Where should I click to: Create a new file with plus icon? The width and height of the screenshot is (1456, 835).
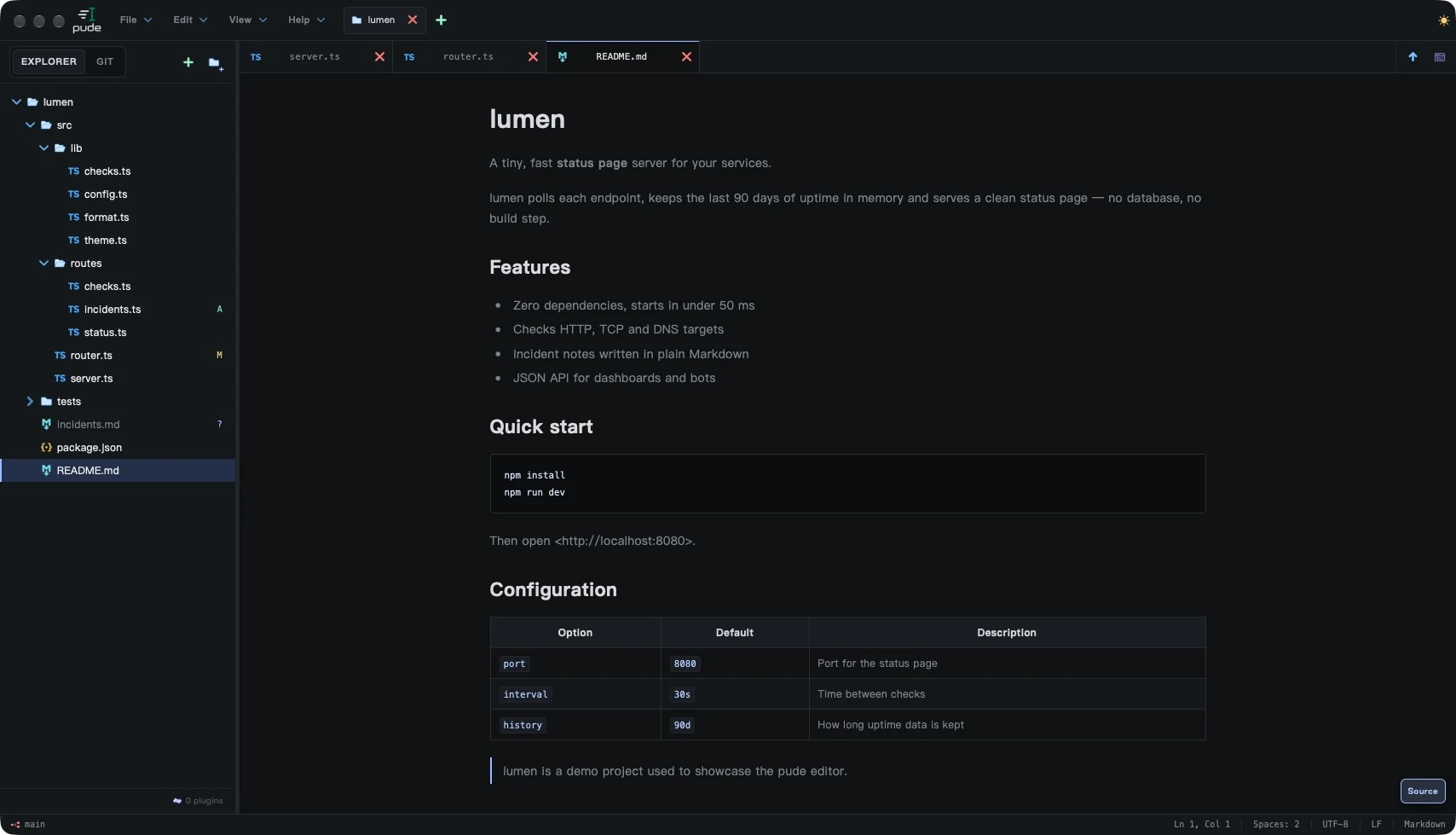pyautogui.click(x=188, y=62)
